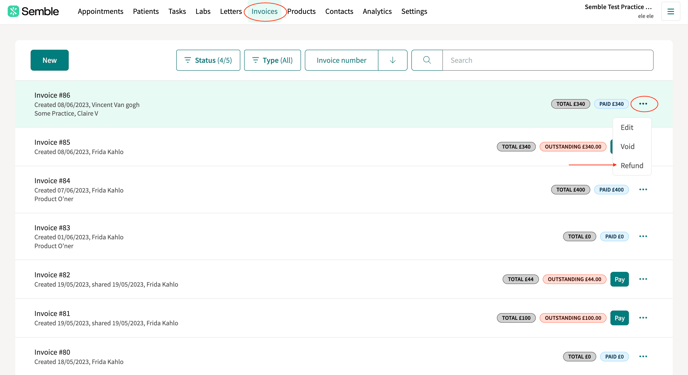The height and width of the screenshot is (375, 688).
Task: Expand the Status (4/5) filter
Action: click(x=208, y=60)
